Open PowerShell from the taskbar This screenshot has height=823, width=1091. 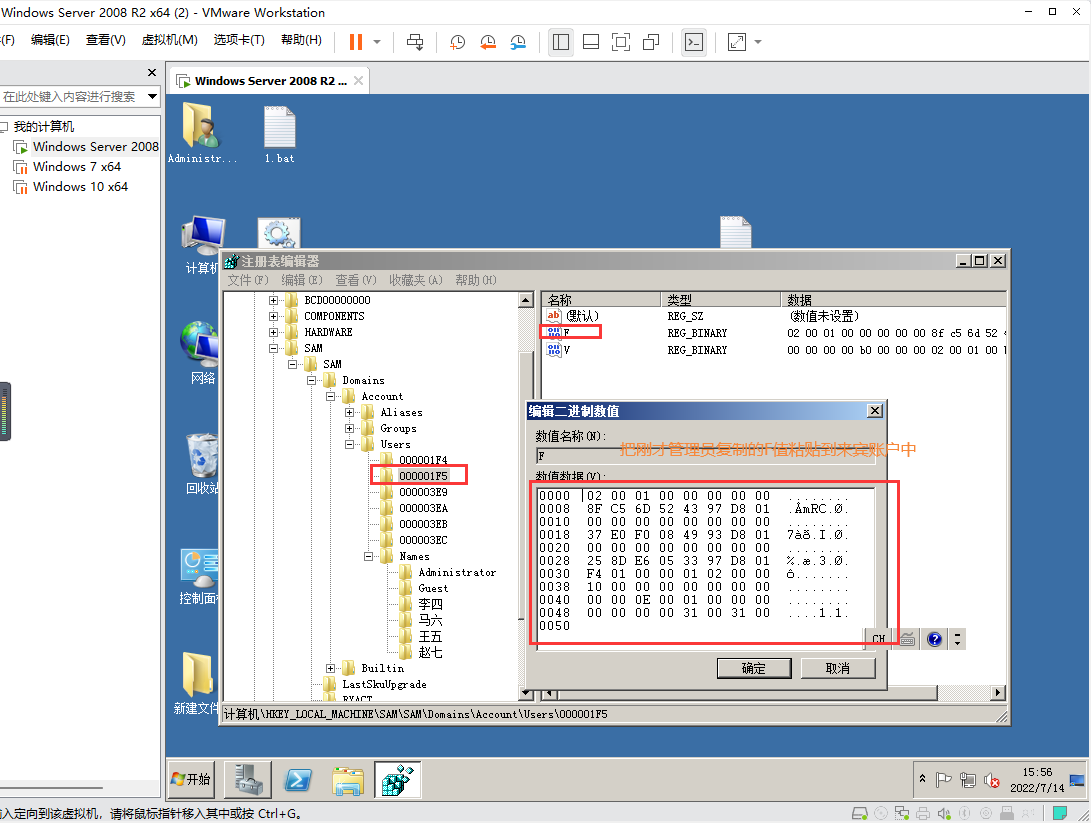click(x=298, y=779)
